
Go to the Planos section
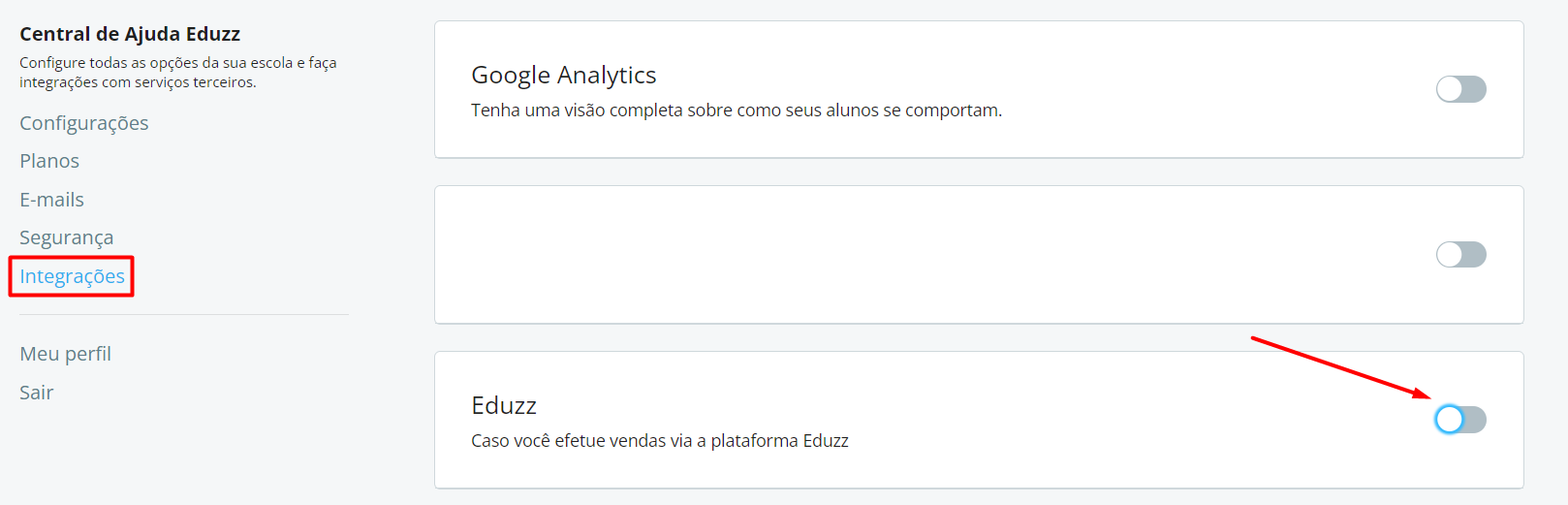[49, 161]
